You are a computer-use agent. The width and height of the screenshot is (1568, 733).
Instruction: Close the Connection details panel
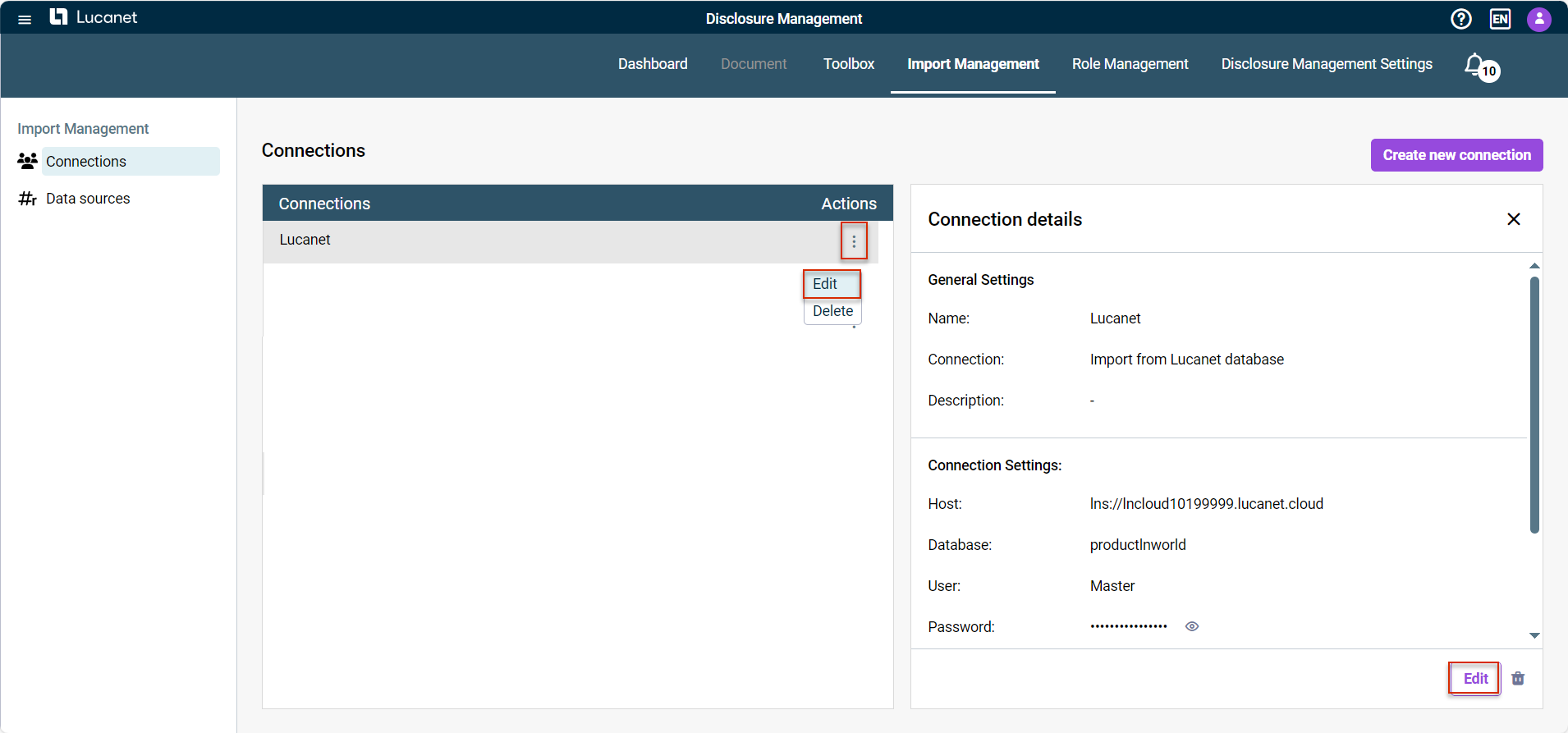[1514, 219]
